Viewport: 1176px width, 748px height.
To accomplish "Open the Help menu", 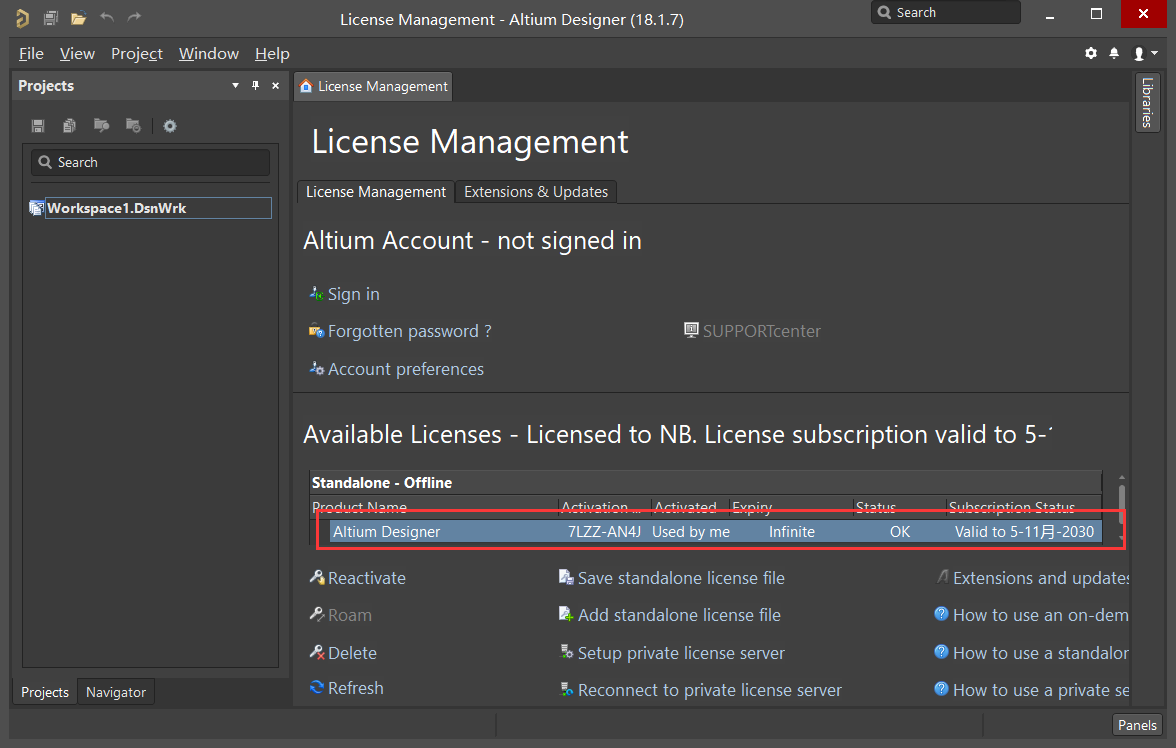I will click(x=272, y=54).
